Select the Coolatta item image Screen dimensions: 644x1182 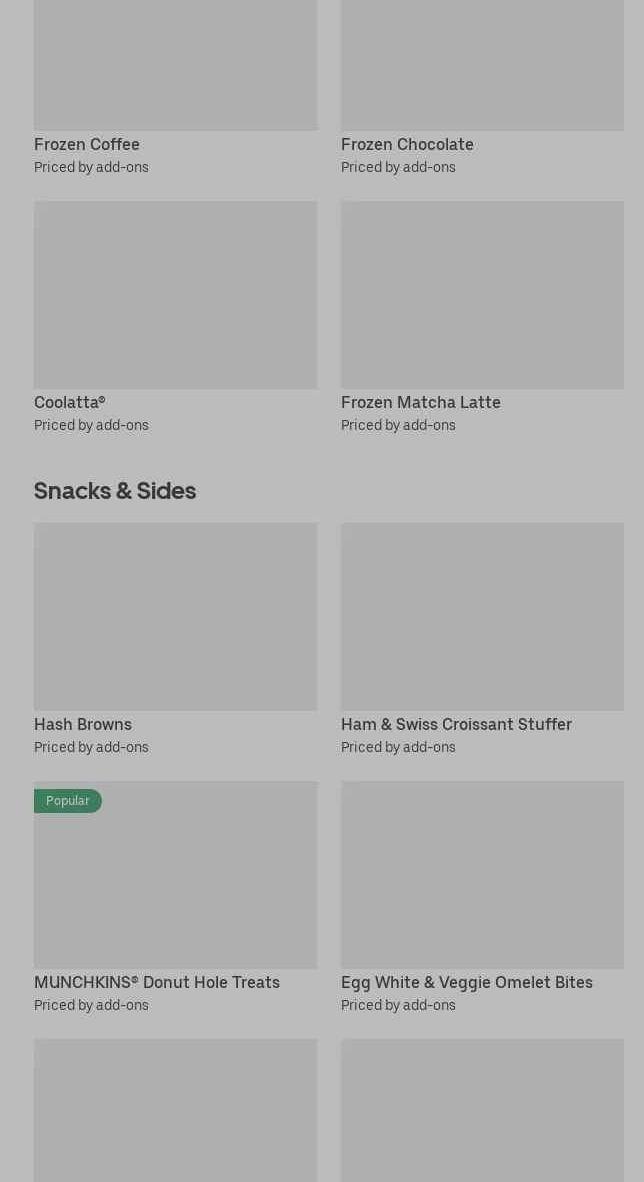pos(175,294)
